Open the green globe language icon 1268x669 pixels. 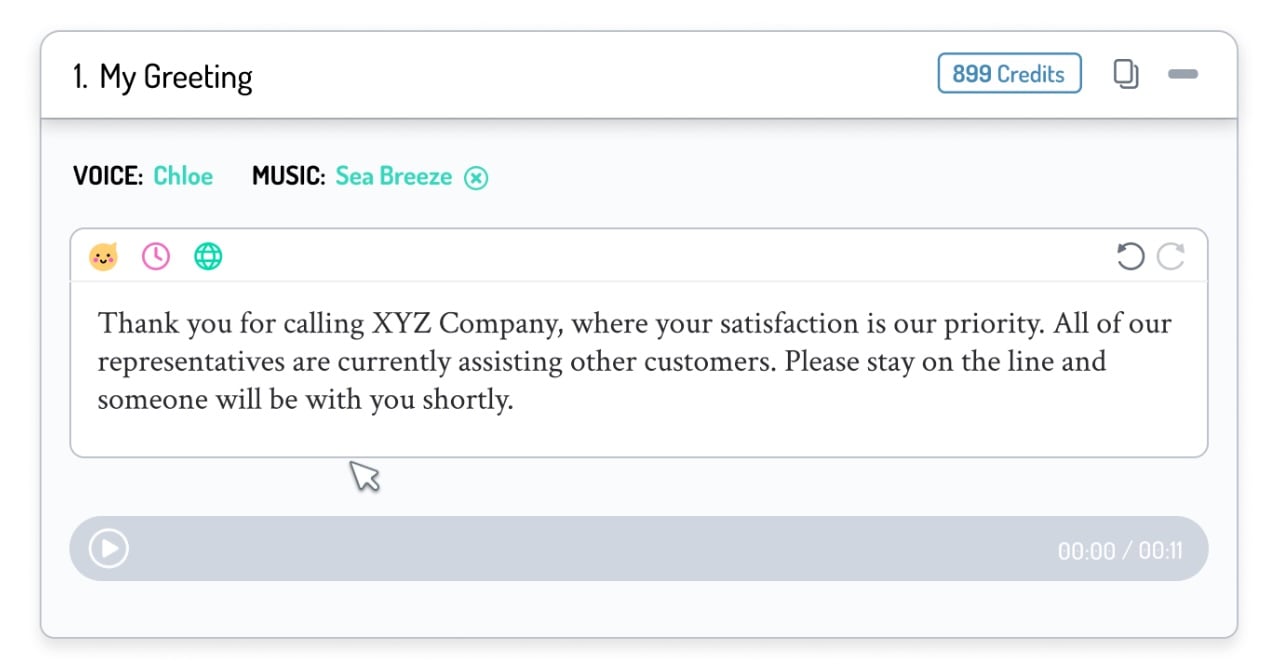click(208, 257)
